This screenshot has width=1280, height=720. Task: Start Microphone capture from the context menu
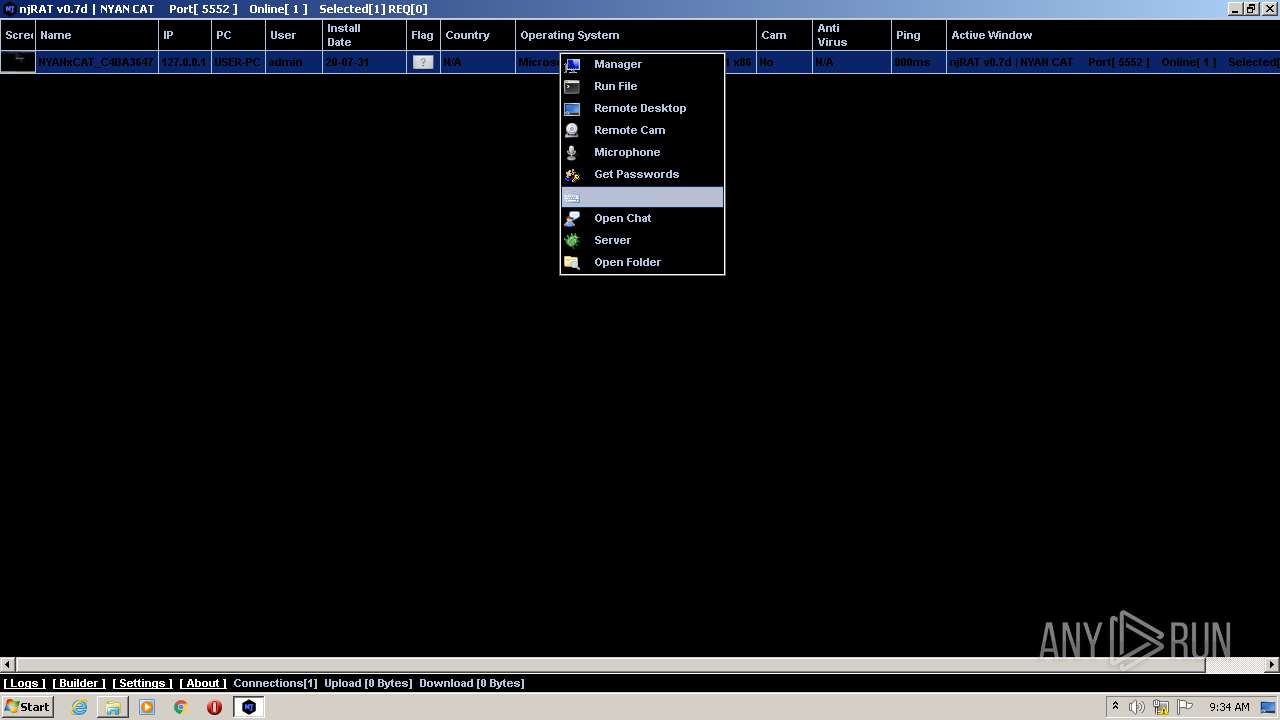[642, 152]
